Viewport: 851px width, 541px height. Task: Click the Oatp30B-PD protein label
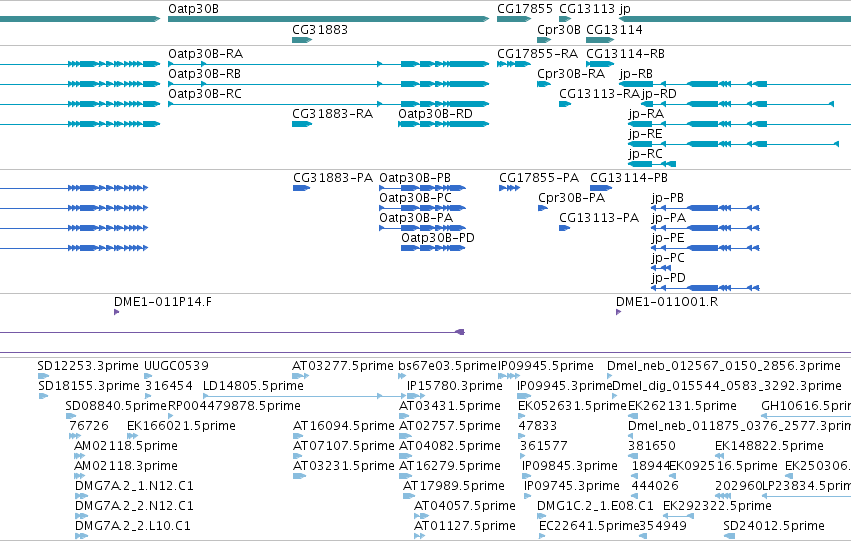437,238
